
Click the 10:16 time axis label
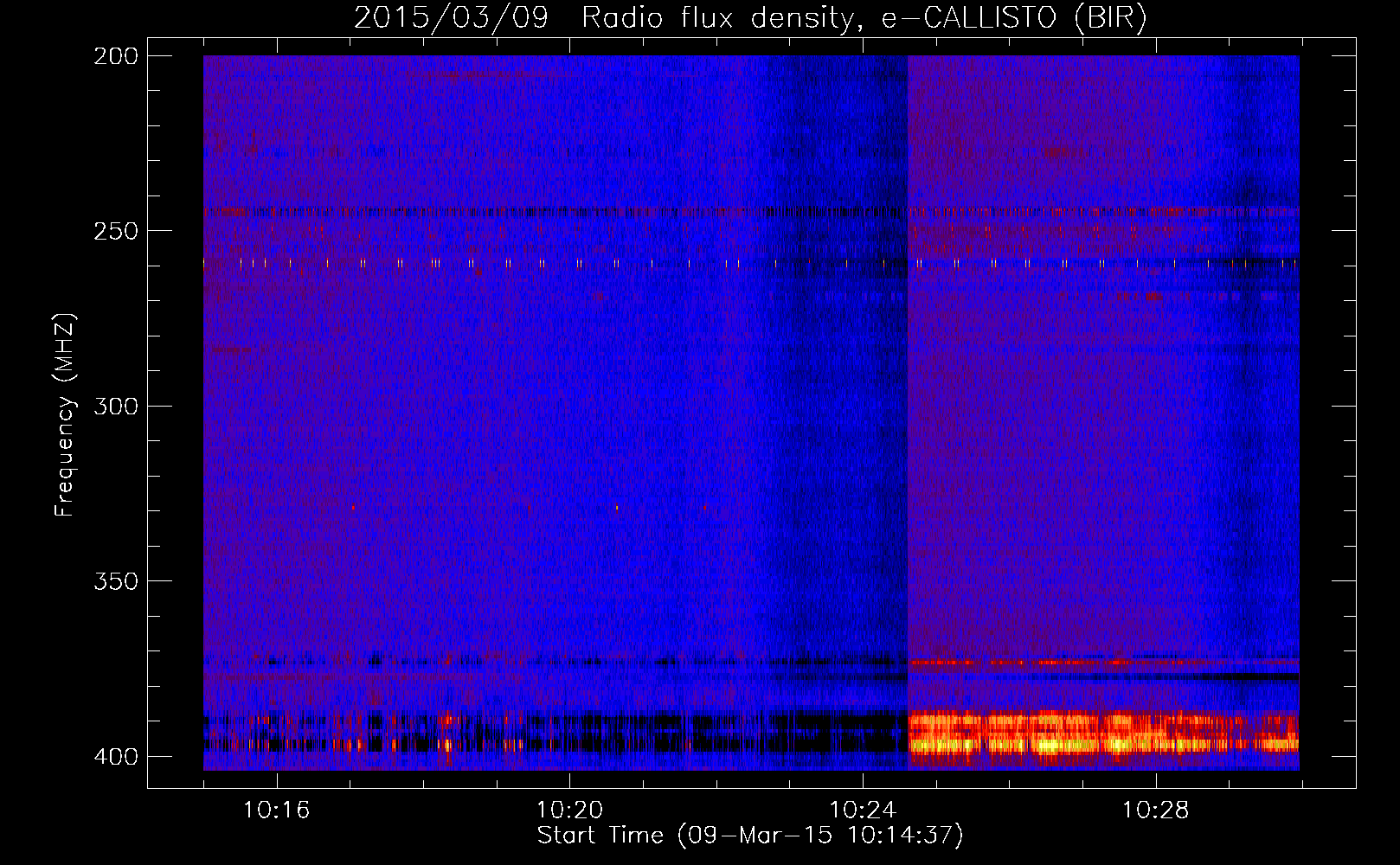276,810
